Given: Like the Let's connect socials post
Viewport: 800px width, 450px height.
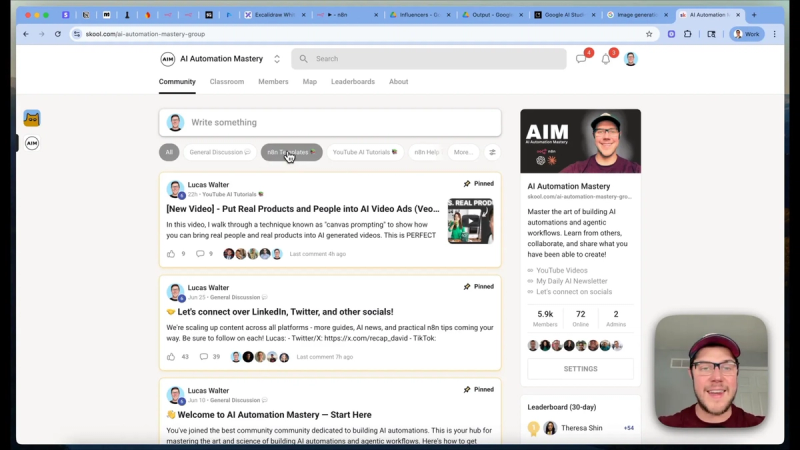Looking at the screenshot, I should coord(171,357).
